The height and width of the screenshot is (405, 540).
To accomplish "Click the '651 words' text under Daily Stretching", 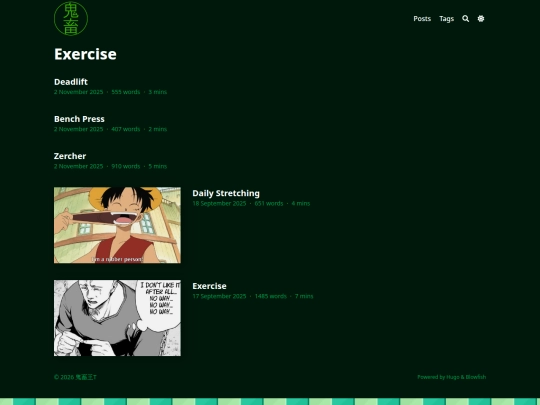I will click(269, 204).
